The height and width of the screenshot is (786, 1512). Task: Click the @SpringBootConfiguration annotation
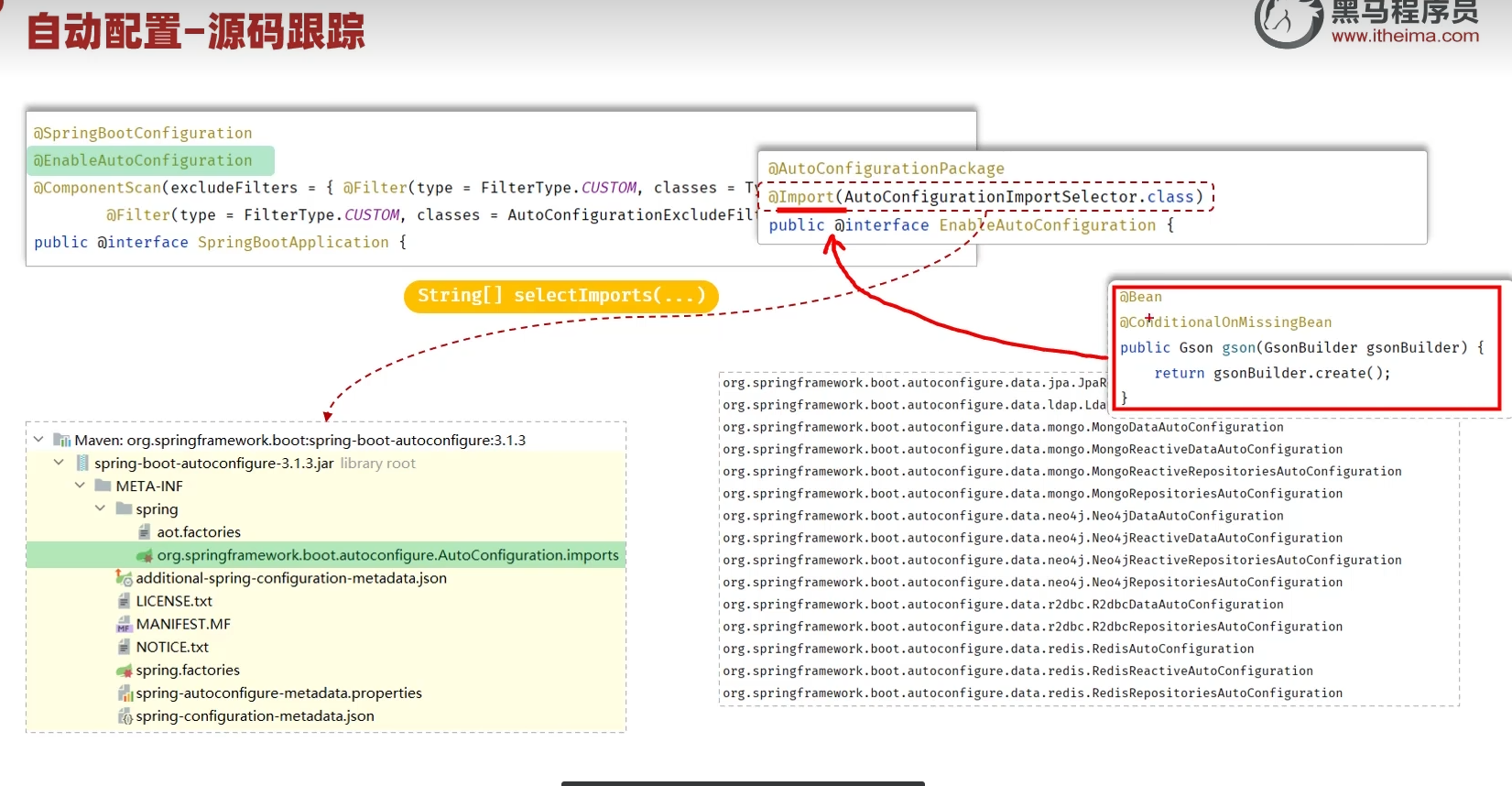(x=143, y=133)
